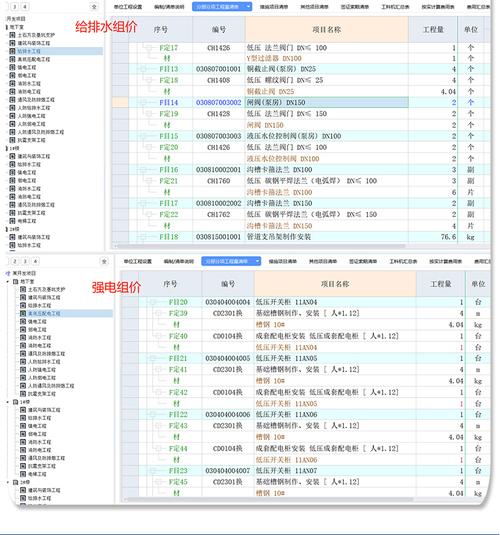Click level 4 button above upper tree
Screen dimensions: 500x535
point(25,6)
